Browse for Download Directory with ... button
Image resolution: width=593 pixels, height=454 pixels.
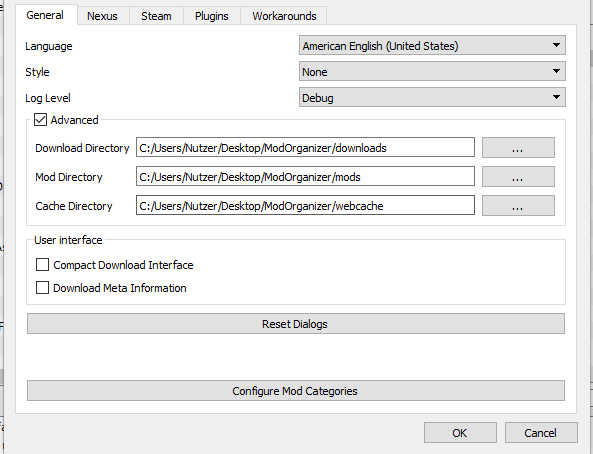pyautogui.click(x=518, y=148)
